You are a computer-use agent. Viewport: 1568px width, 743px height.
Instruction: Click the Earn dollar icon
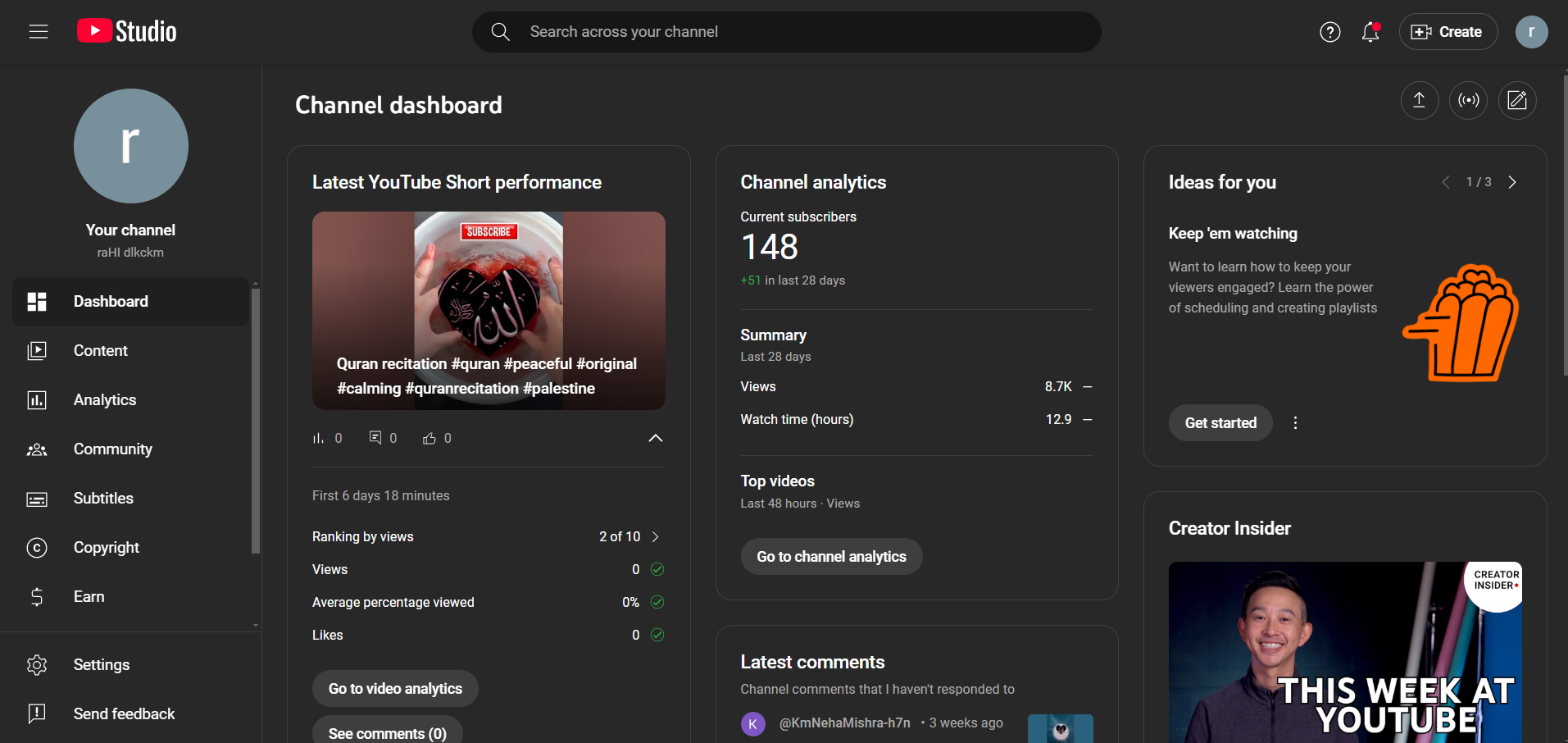pyautogui.click(x=37, y=597)
